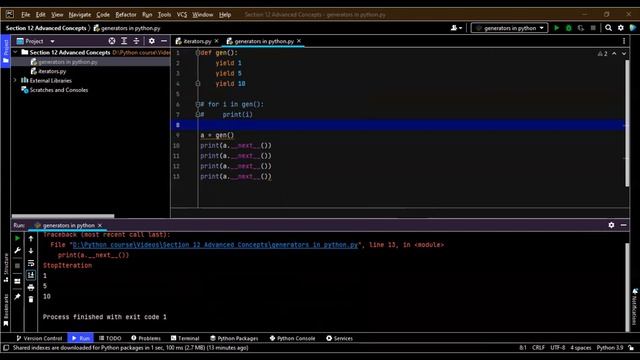Screen dimensions: 640x360
Task: Toggle Structure tool window side tab
Action: click(6, 267)
